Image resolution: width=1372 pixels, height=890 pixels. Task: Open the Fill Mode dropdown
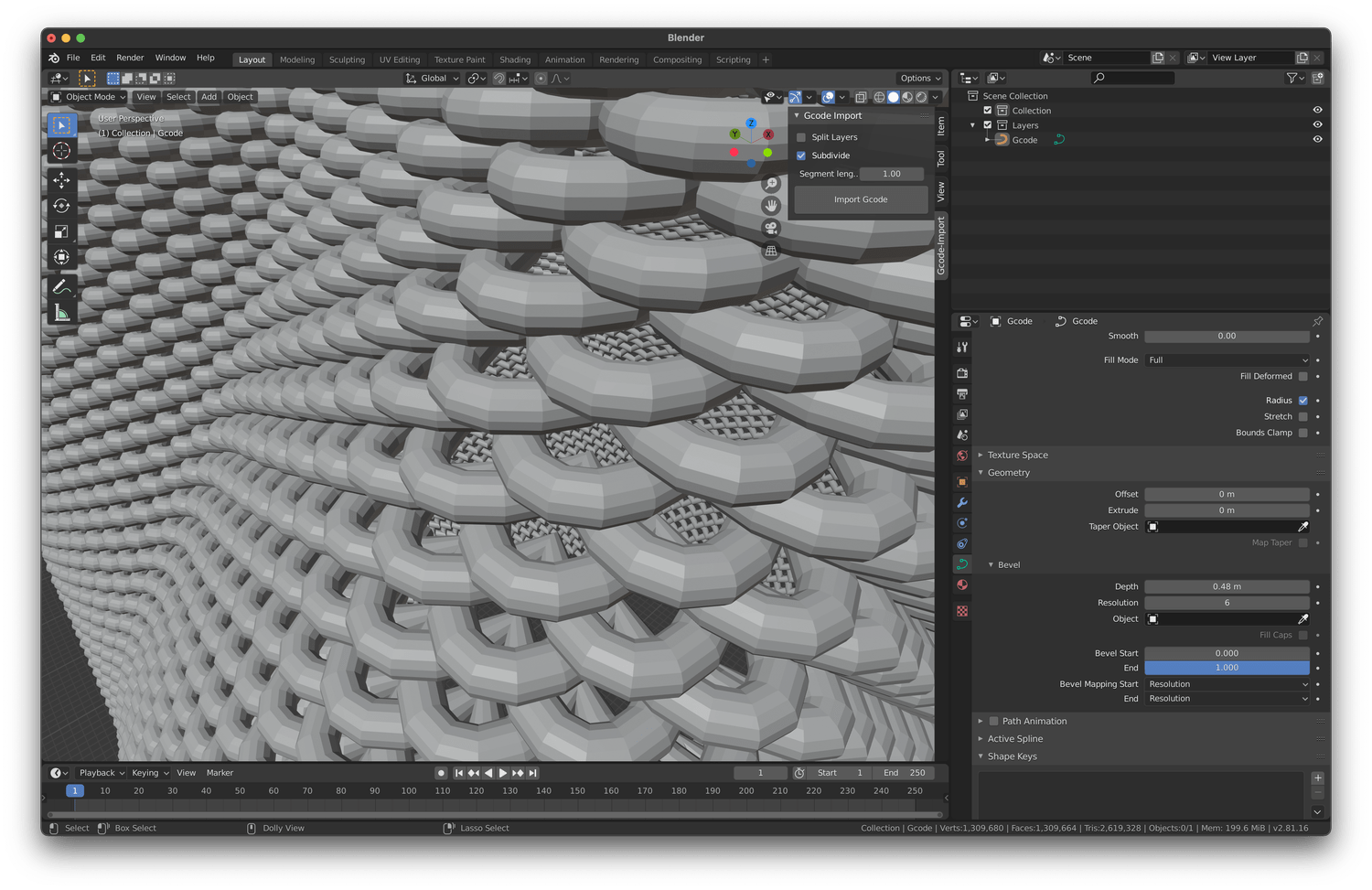click(x=1227, y=359)
